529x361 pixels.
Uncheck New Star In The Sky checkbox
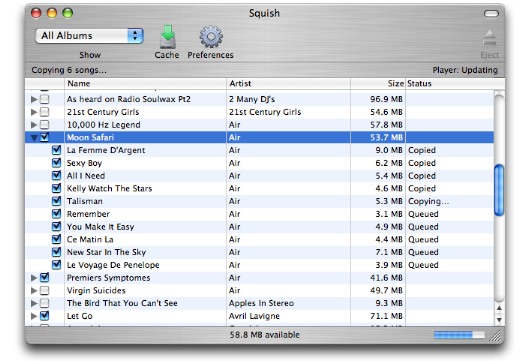point(57,252)
